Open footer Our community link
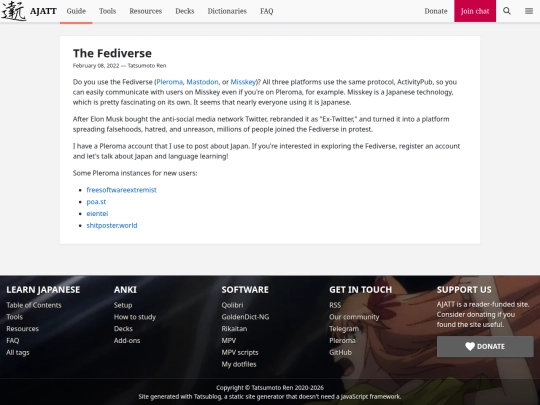540x405 pixels. 354,317
